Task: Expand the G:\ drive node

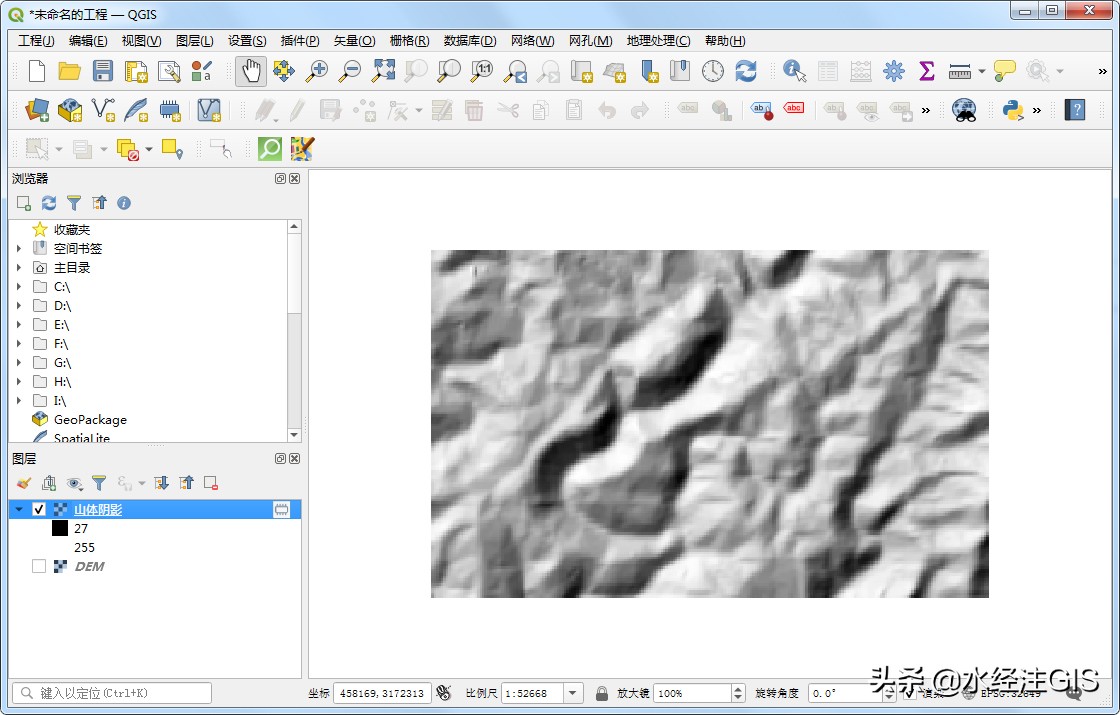Action: (x=19, y=363)
